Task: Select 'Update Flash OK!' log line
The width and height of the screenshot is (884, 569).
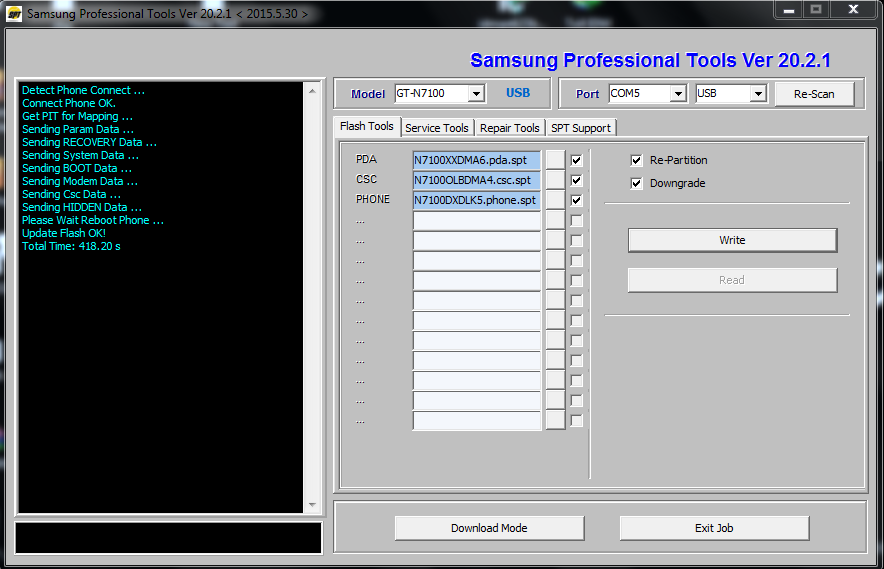Action: pyautogui.click(x=64, y=233)
